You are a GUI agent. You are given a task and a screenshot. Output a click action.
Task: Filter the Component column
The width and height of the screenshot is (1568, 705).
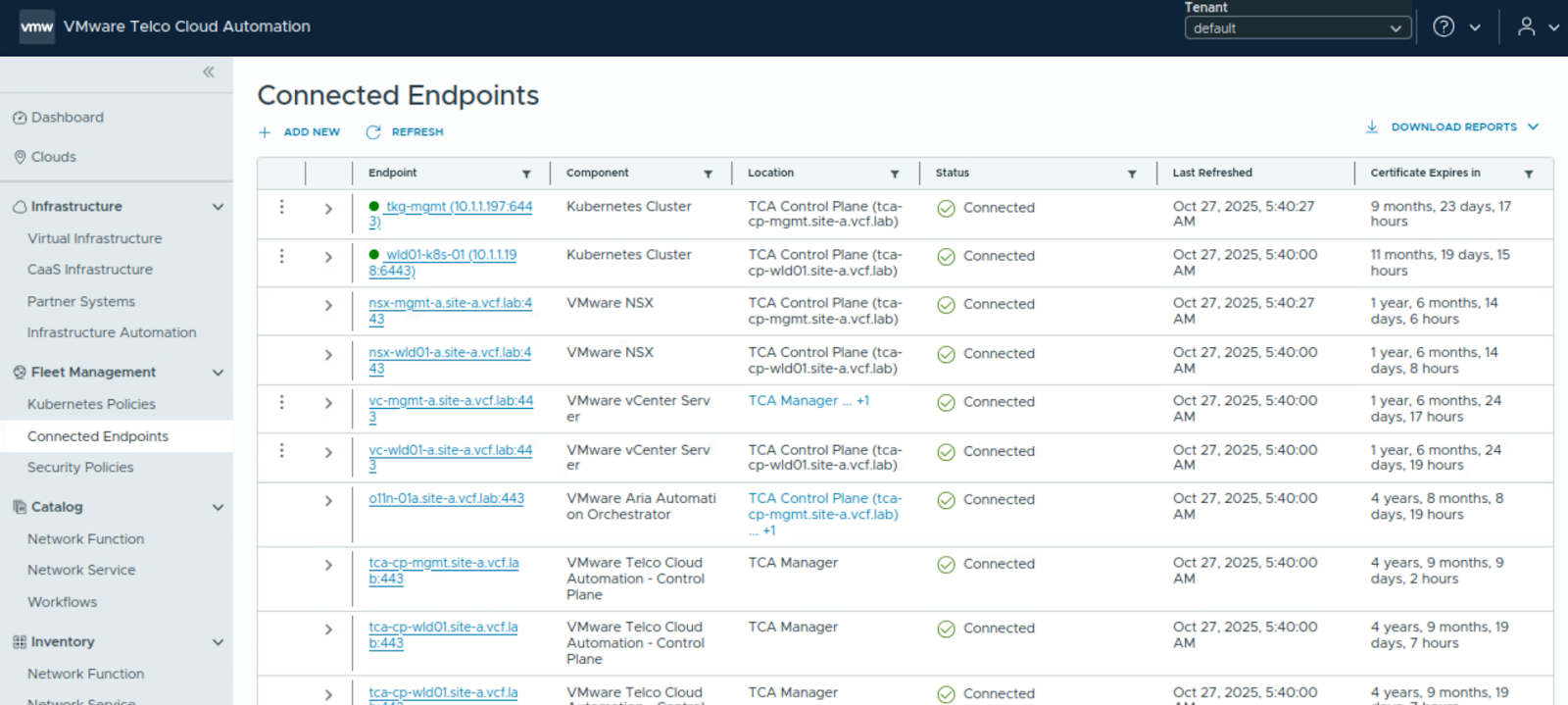pyautogui.click(x=708, y=174)
